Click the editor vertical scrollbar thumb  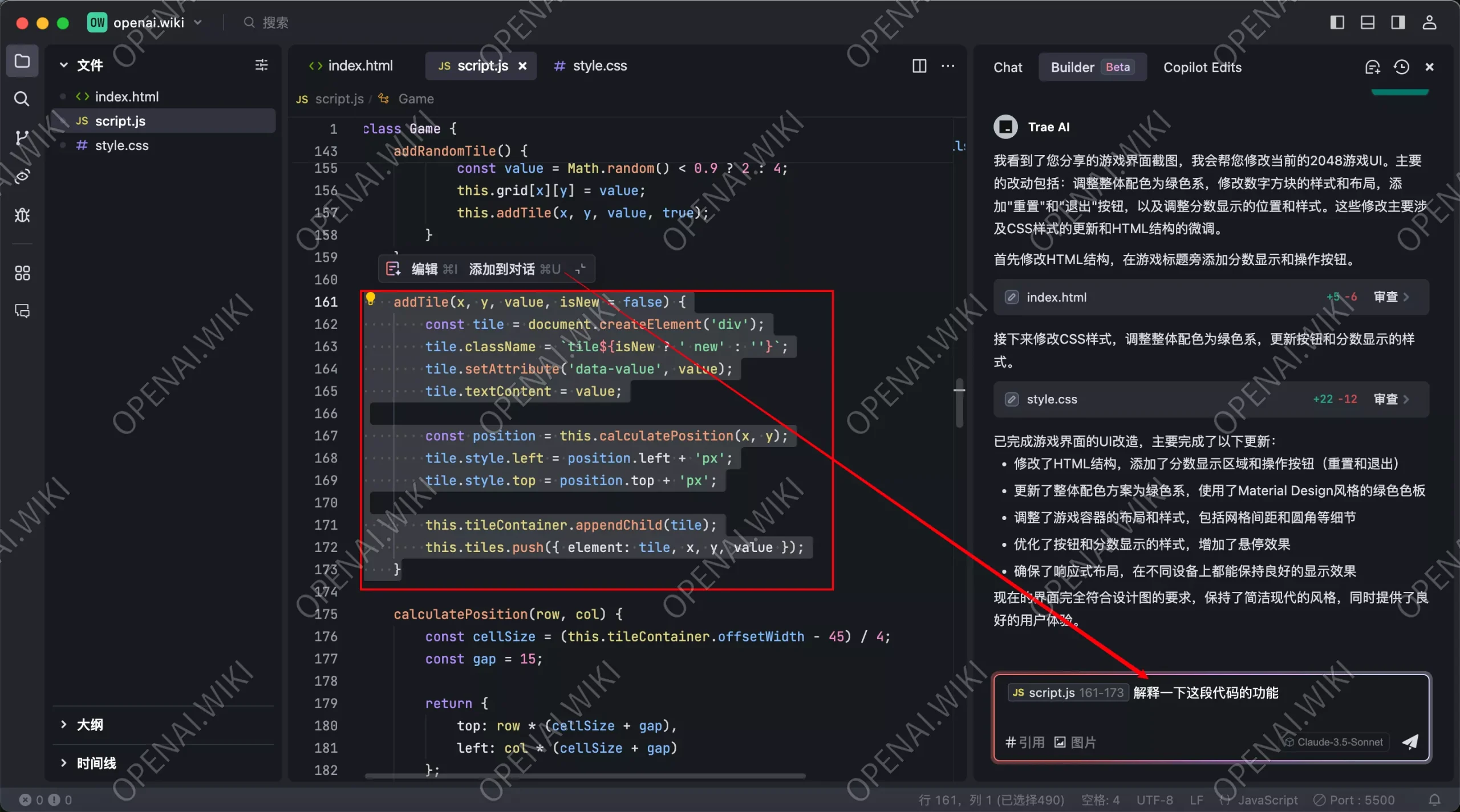[x=959, y=403]
